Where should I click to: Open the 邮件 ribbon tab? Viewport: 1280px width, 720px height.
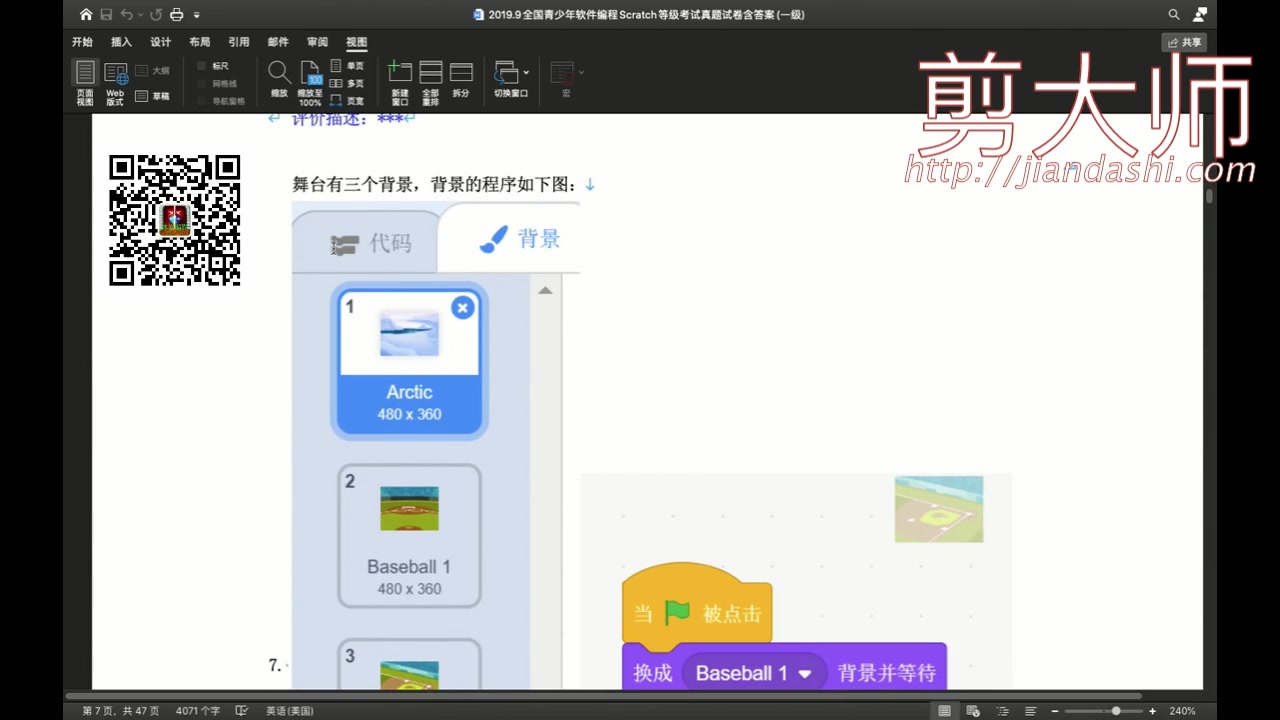(x=278, y=42)
